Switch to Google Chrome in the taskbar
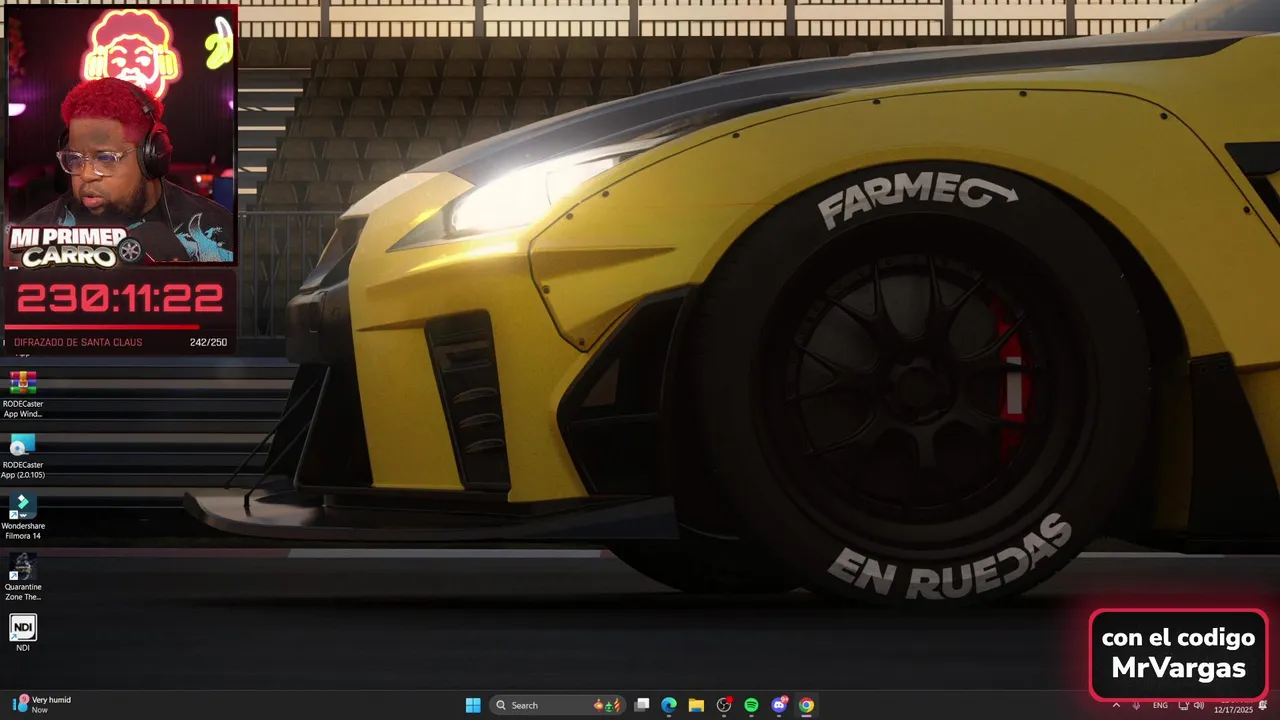Image resolution: width=1280 pixels, height=720 pixels. (806, 705)
